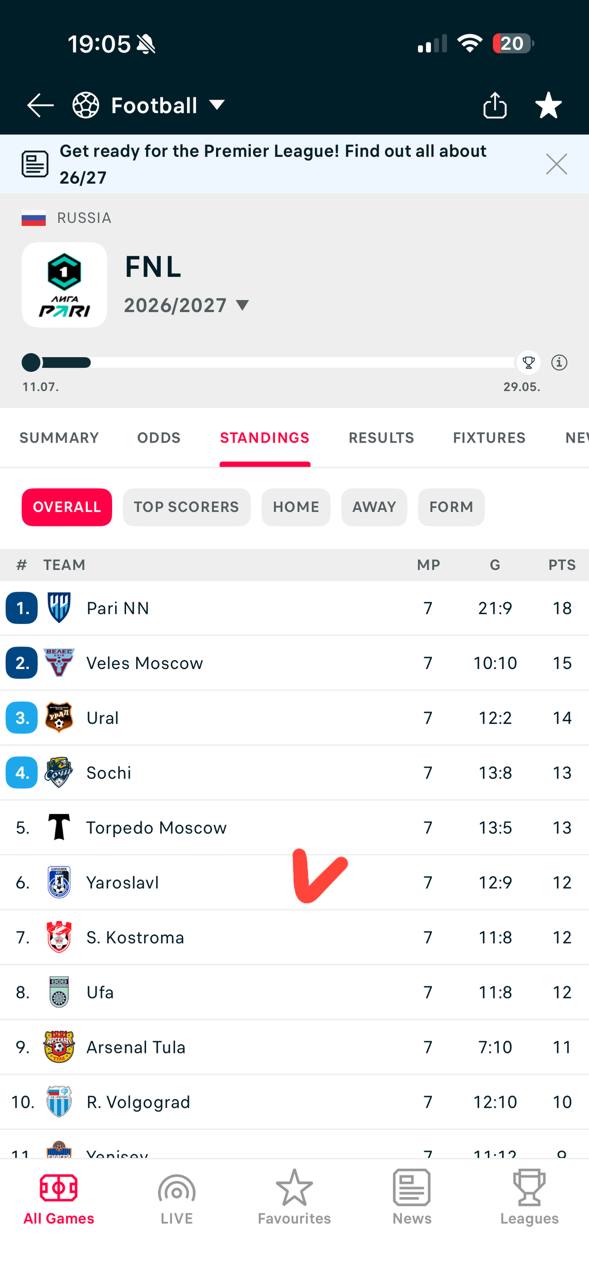Open the season info icon

tap(559, 362)
